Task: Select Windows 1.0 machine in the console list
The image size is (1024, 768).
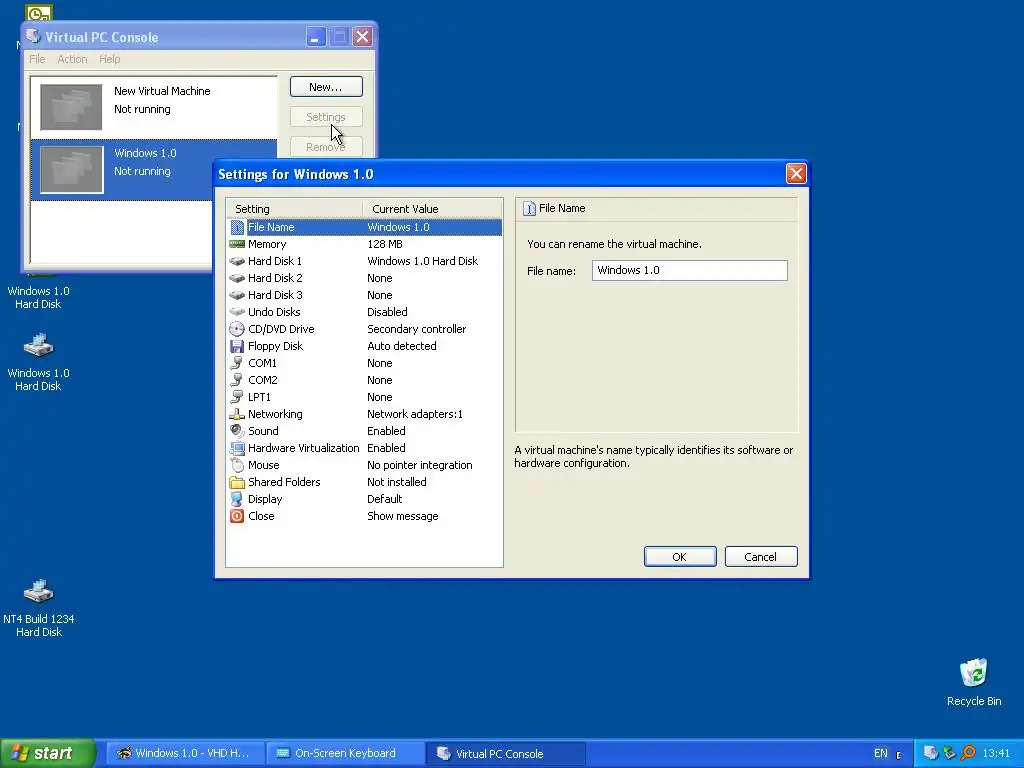Action: (x=154, y=169)
